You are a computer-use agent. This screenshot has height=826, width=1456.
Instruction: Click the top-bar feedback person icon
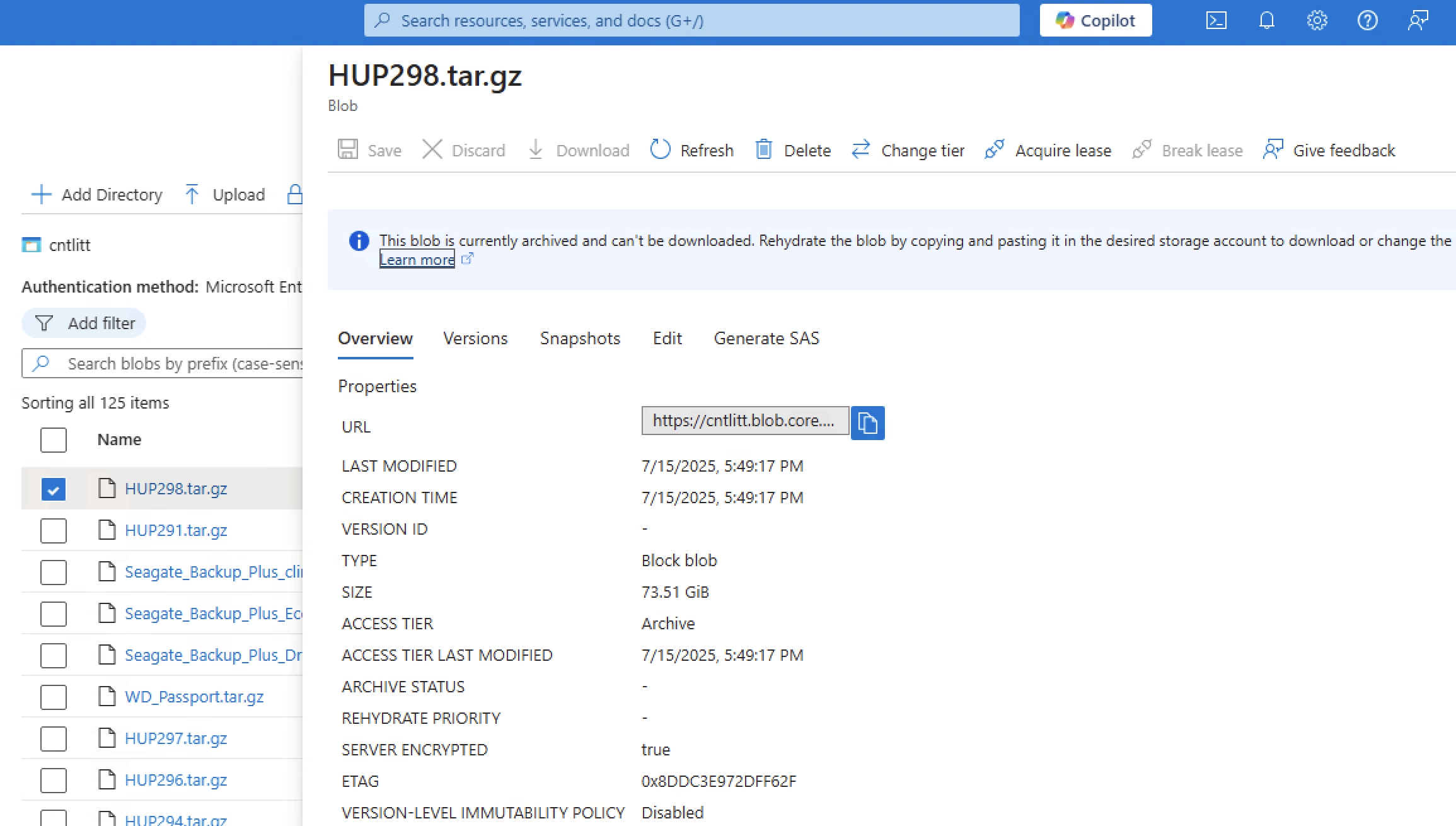coord(1418,21)
